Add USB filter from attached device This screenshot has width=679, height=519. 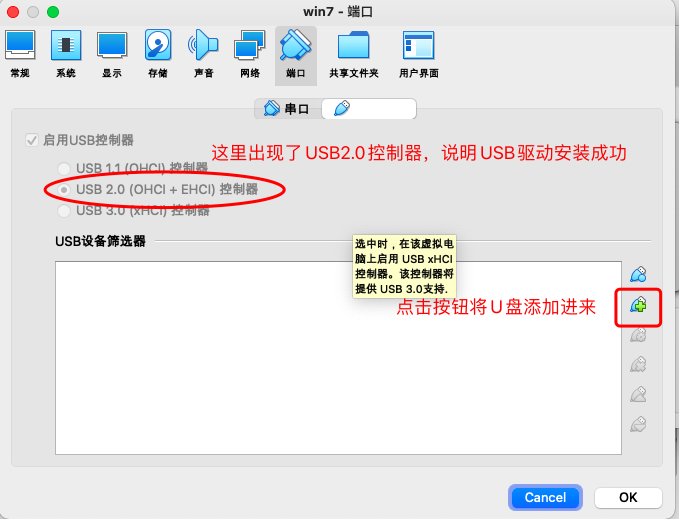click(x=638, y=305)
